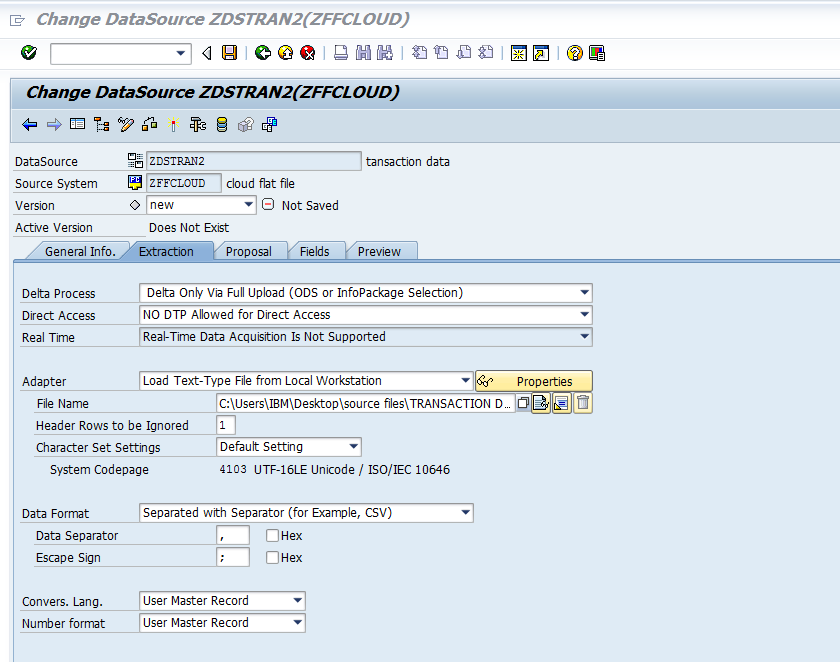Select the Display/Change pencil icon

point(125,124)
